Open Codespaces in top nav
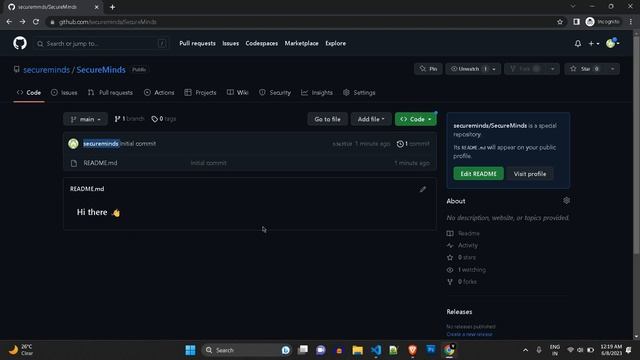Image resolution: width=640 pixels, height=360 pixels. click(262, 43)
